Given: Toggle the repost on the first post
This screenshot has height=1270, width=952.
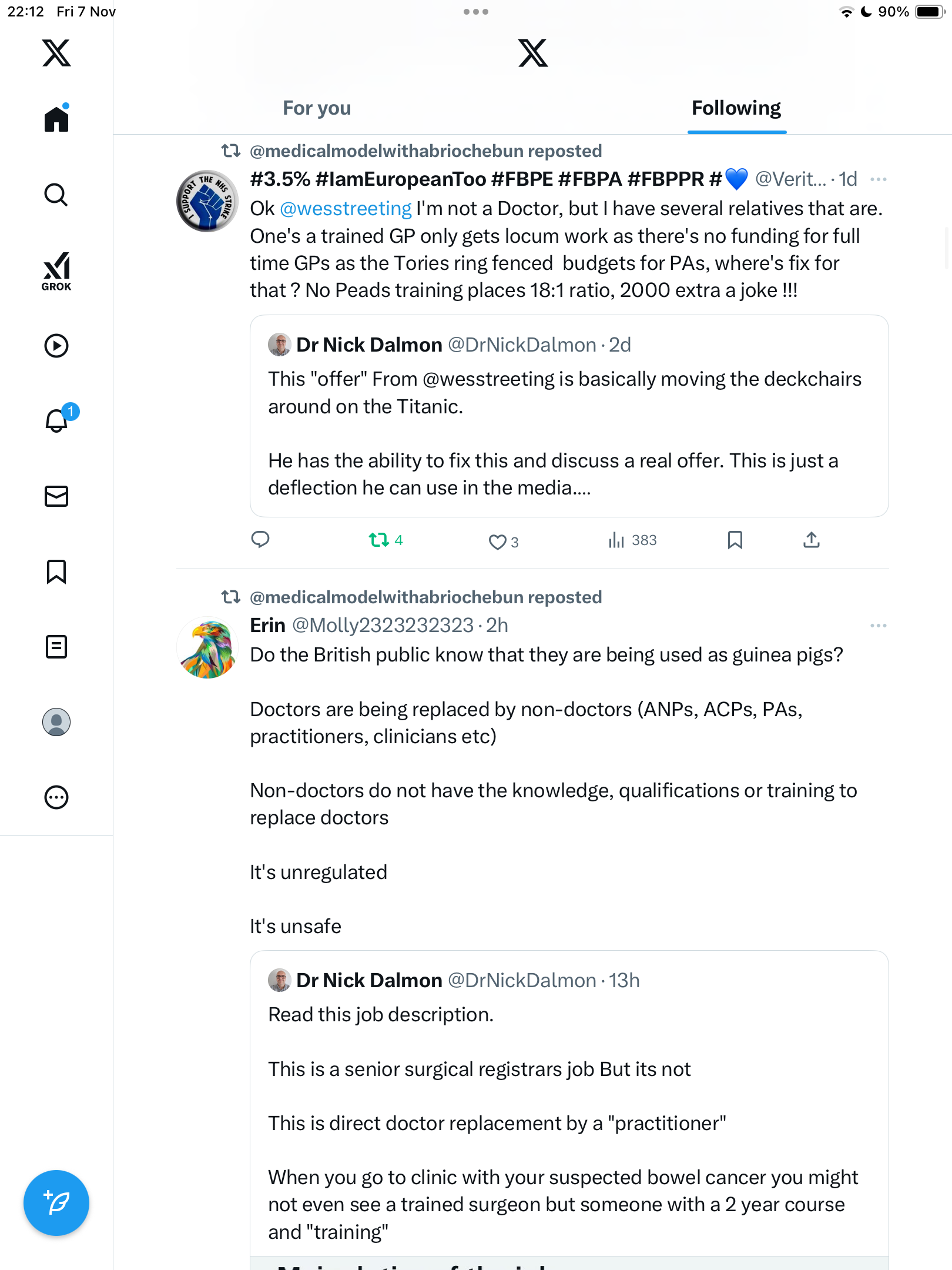Looking at the screenshot, I should 379,540.
